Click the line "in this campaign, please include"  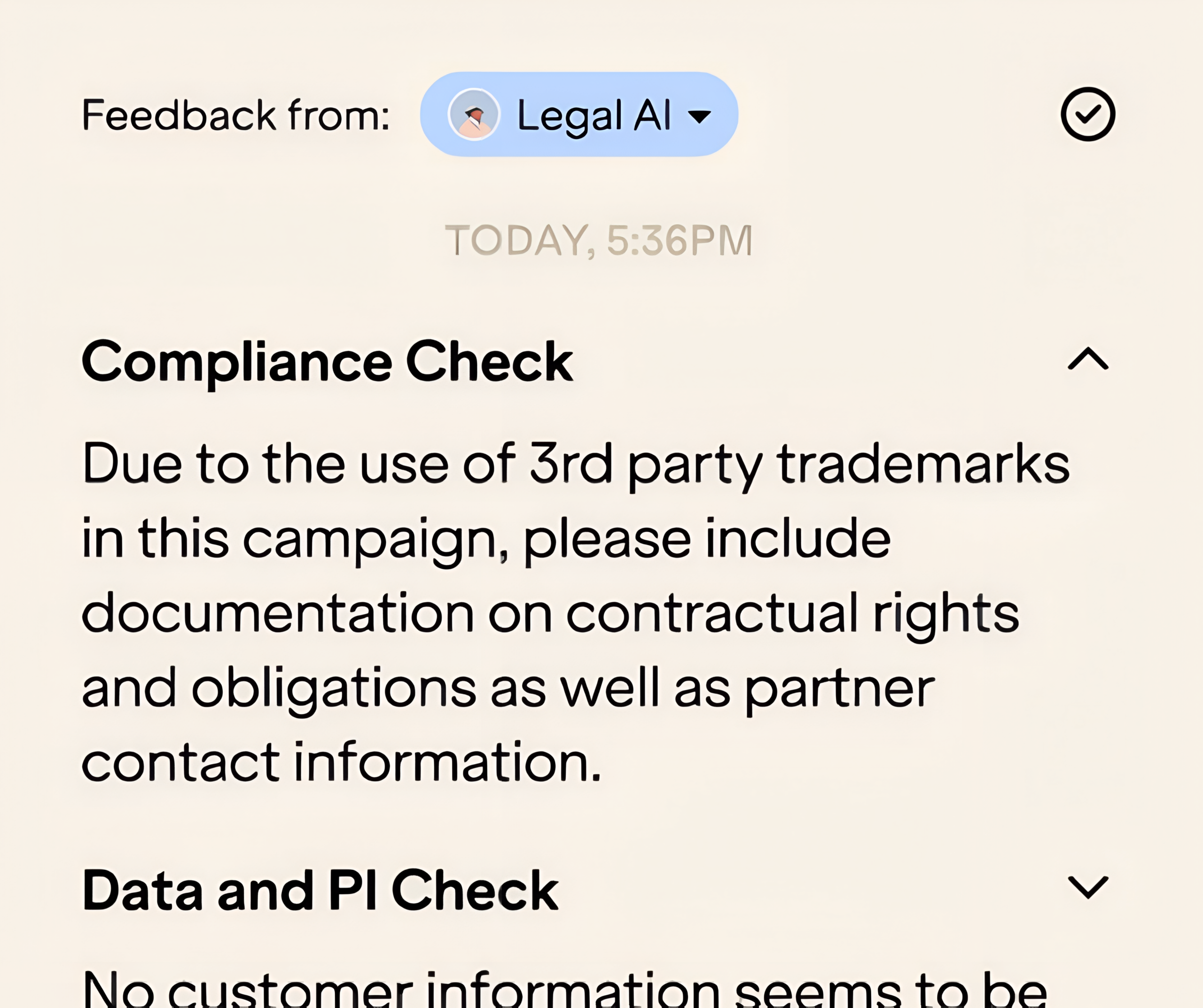click(486, 538)
